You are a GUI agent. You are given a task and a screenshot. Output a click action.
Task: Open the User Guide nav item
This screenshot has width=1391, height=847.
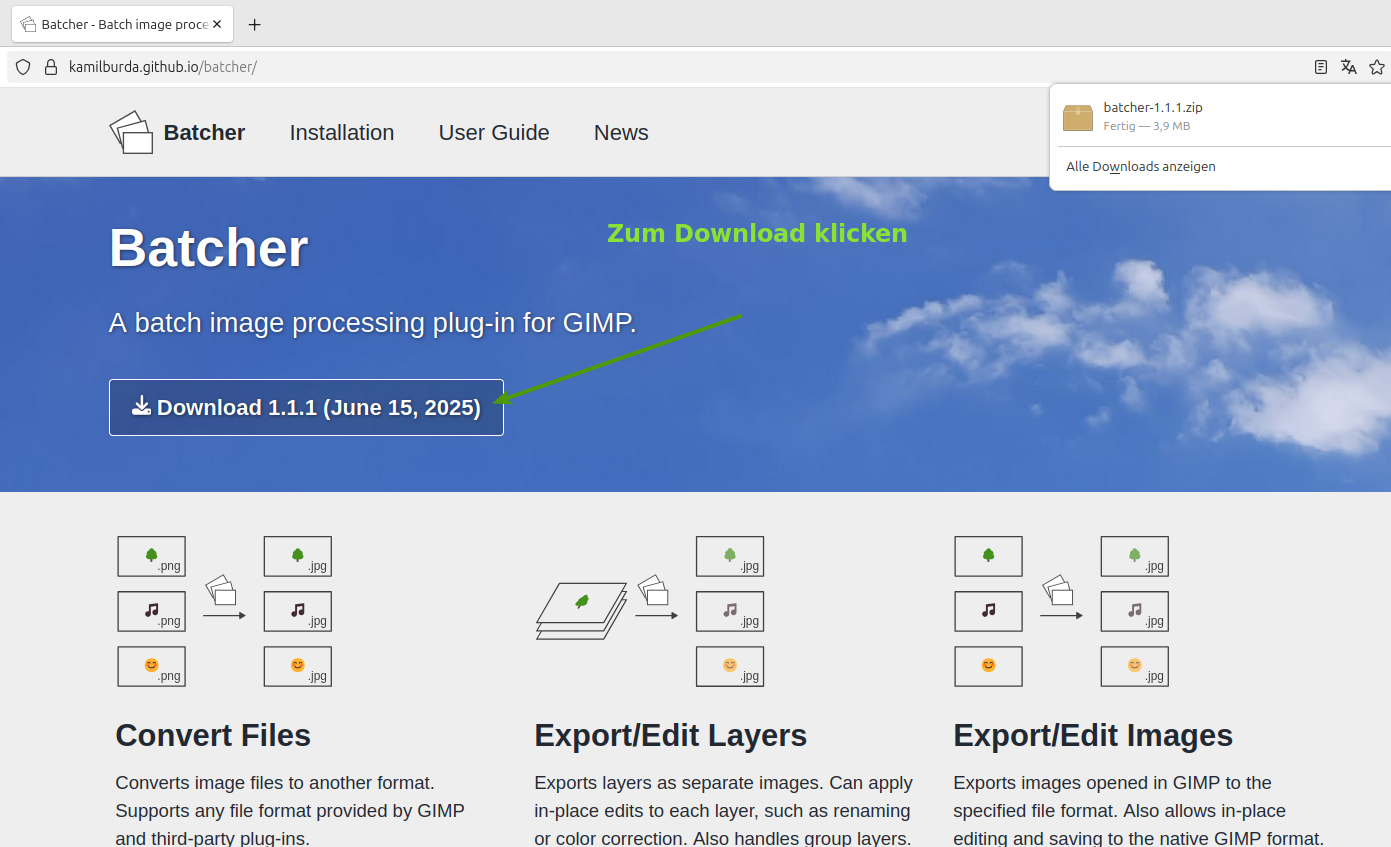[x=494, y=133]
